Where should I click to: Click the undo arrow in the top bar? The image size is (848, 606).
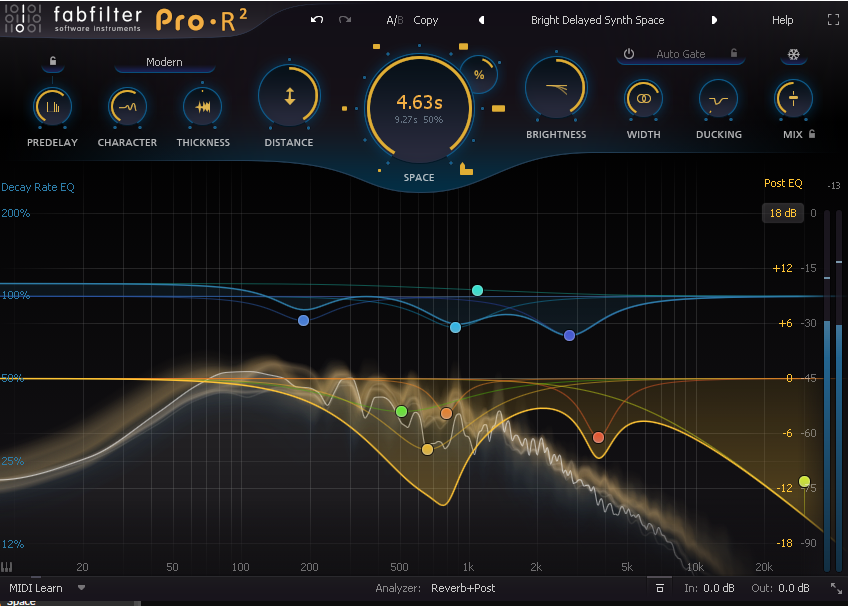coord(317,19)
